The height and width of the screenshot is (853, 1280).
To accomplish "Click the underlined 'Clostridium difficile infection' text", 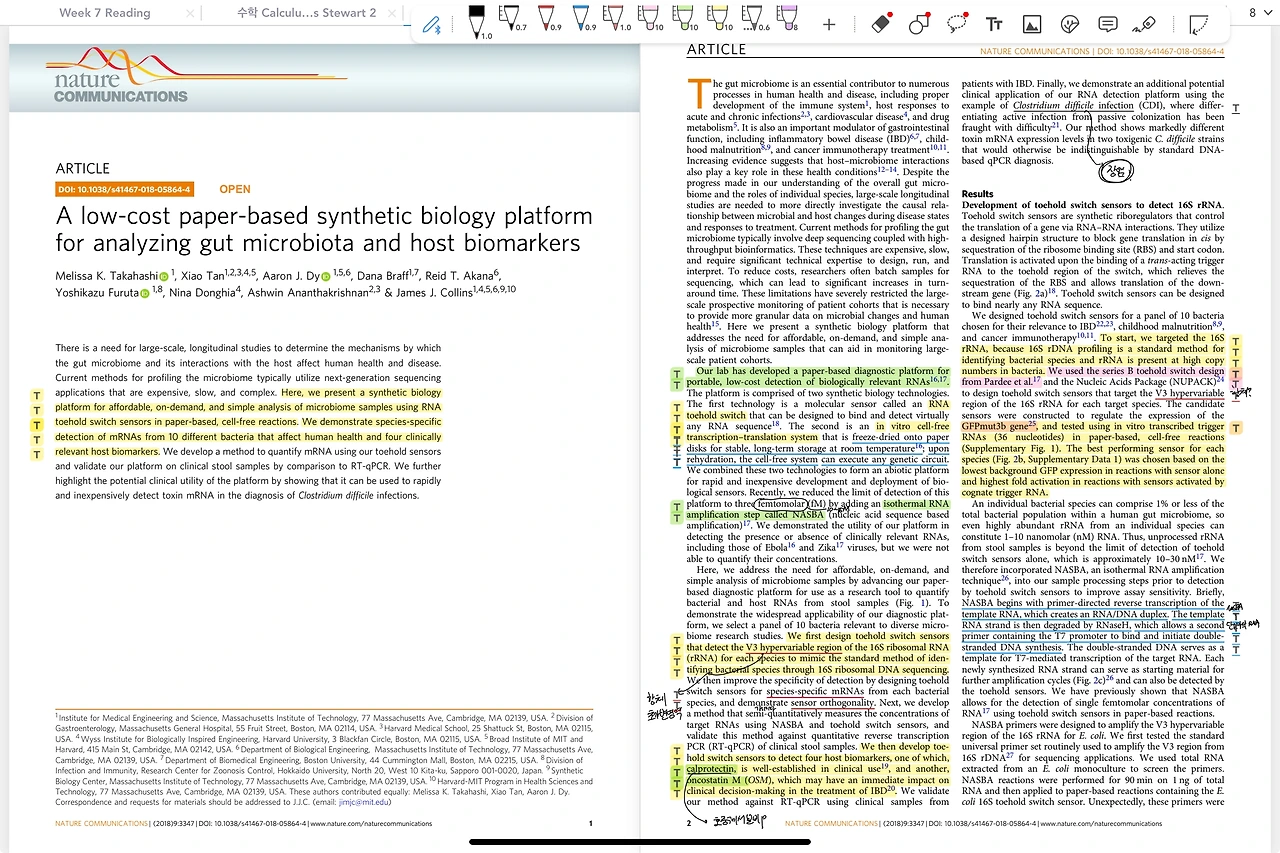I will [x=1073, y=106].
